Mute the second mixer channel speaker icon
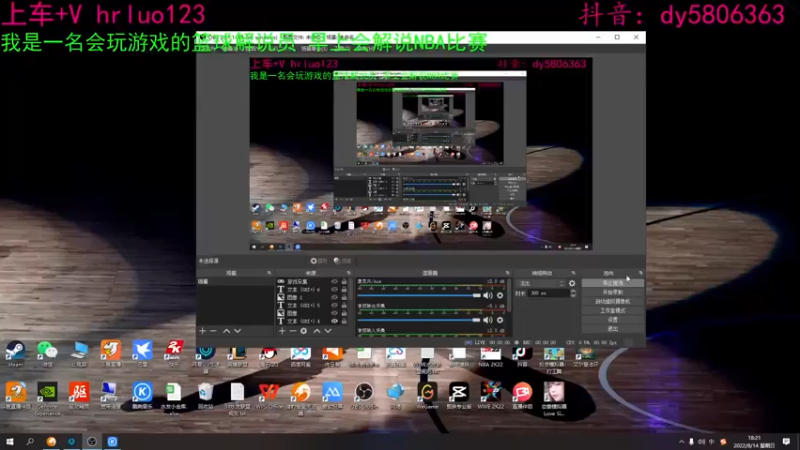 point(488,320)
